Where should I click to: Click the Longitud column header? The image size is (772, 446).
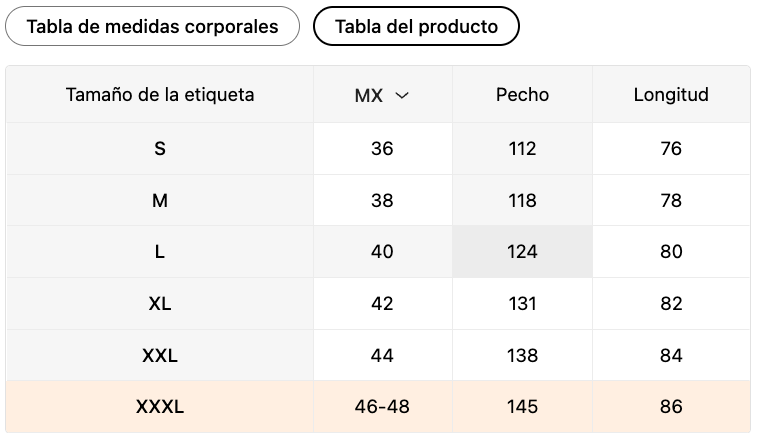671,95
